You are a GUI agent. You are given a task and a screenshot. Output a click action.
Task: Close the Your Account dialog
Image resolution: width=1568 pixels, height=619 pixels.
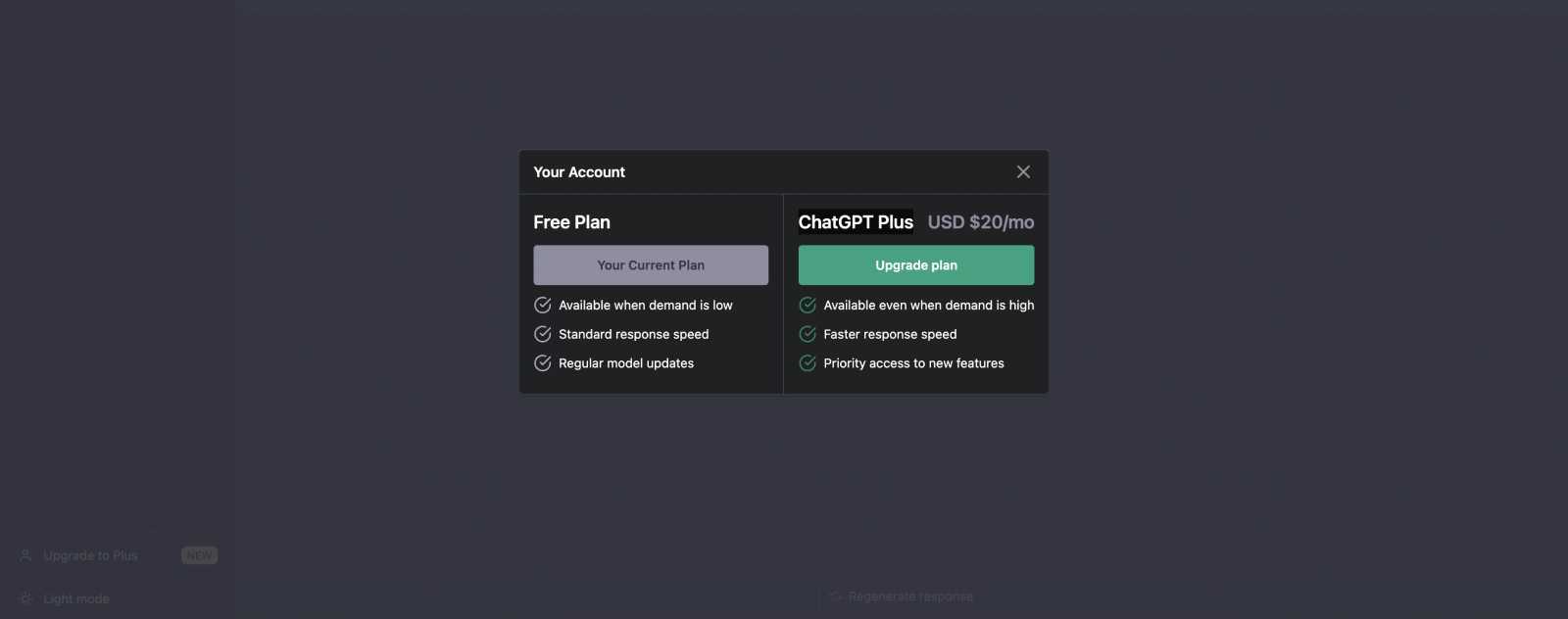[x=1023, y=172]
